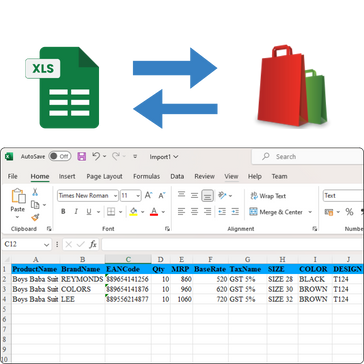Expand the font size 11 dropdown
Screen dimensions: 364x364
pyautogui.click(x=131, y=196)
